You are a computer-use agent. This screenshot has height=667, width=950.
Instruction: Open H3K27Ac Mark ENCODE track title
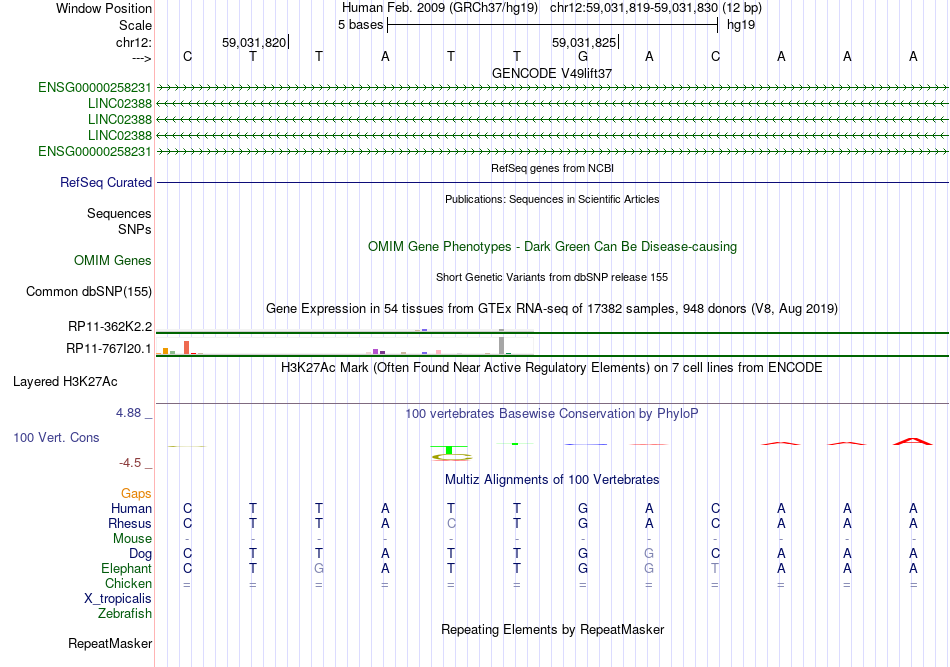552,368
